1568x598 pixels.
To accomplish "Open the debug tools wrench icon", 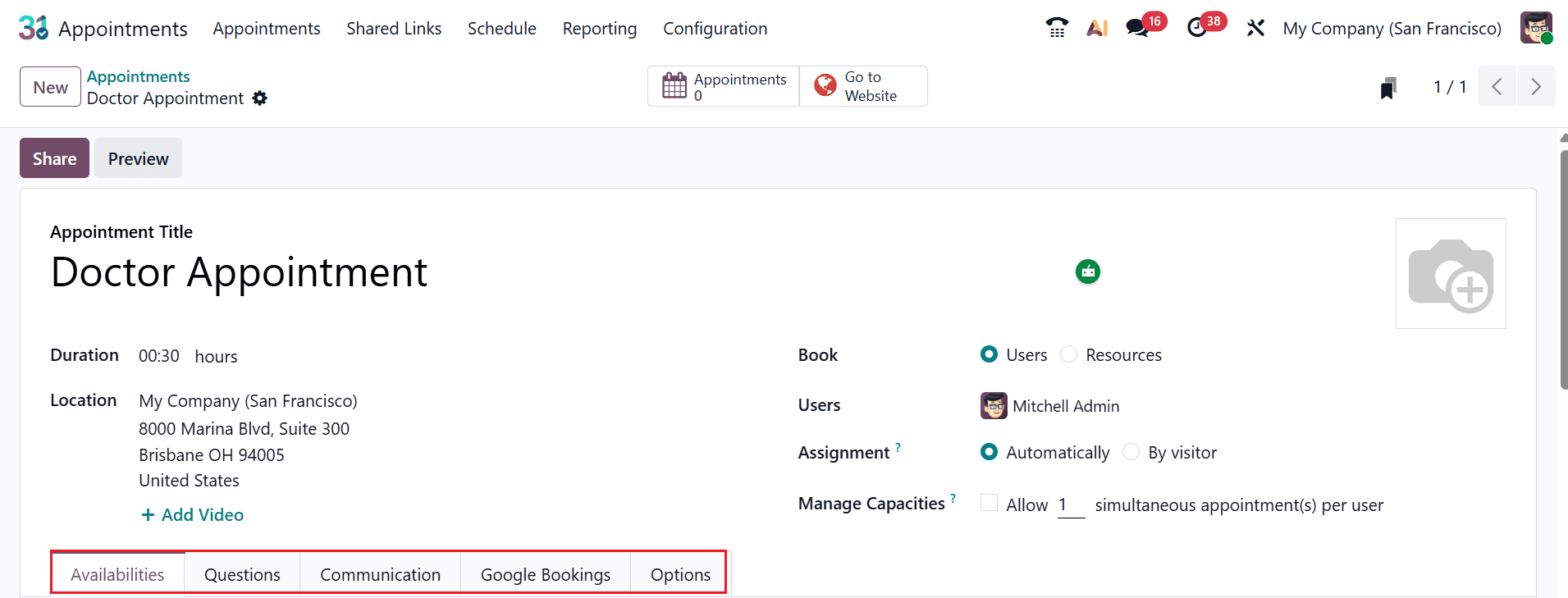I will 1255,28.
